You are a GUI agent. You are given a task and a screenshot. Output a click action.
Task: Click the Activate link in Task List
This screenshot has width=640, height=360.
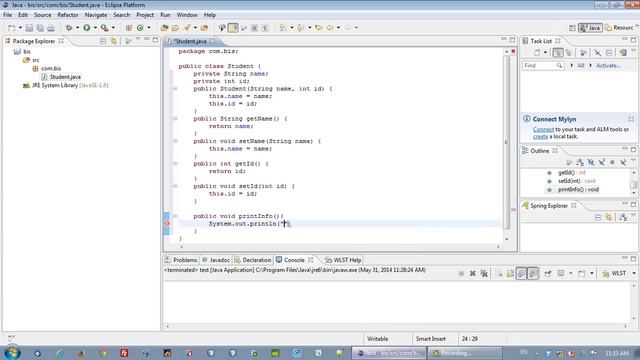[608, 65]
